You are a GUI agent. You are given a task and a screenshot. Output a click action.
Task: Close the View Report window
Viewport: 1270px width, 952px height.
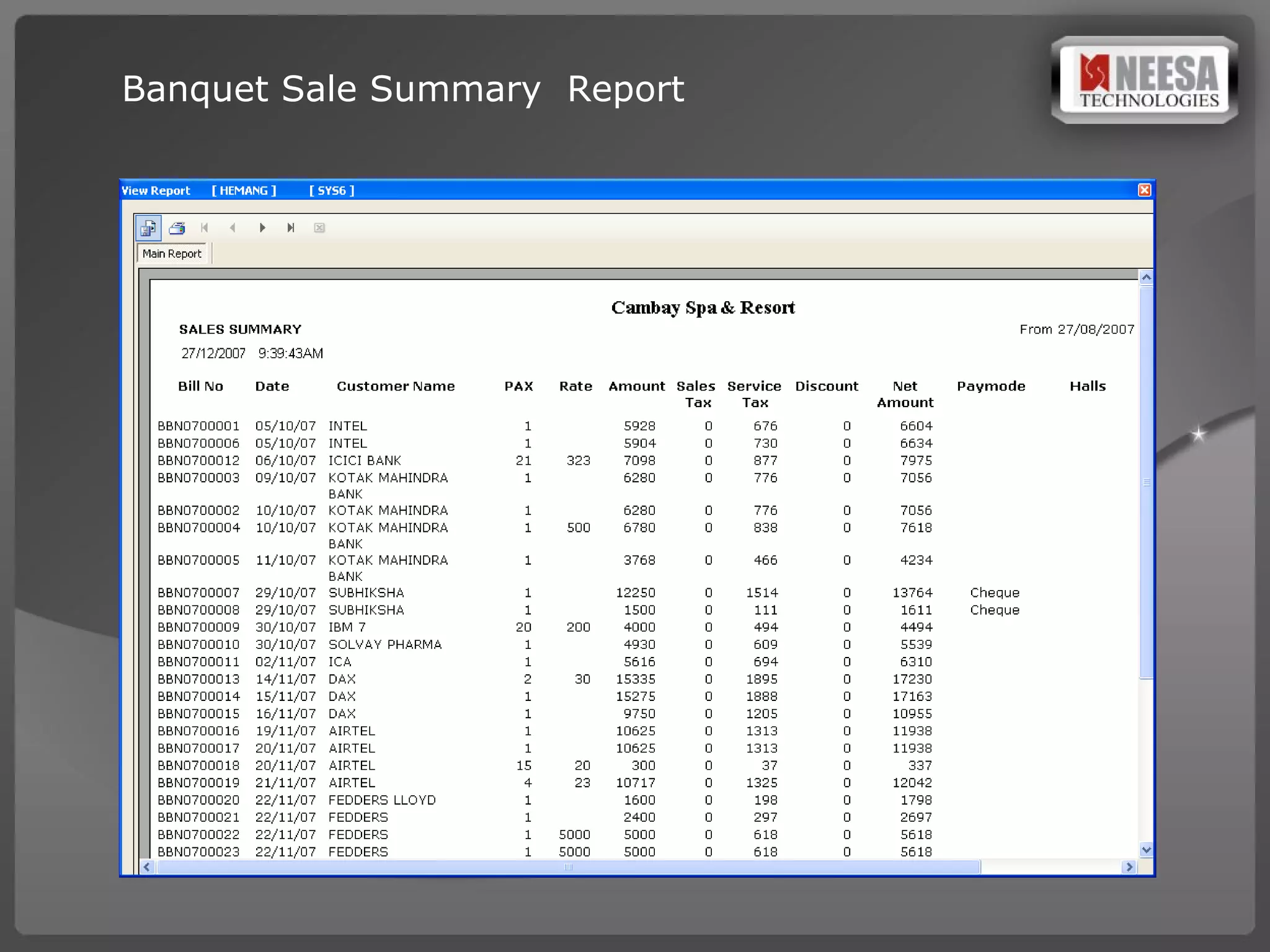point(1145,190)
